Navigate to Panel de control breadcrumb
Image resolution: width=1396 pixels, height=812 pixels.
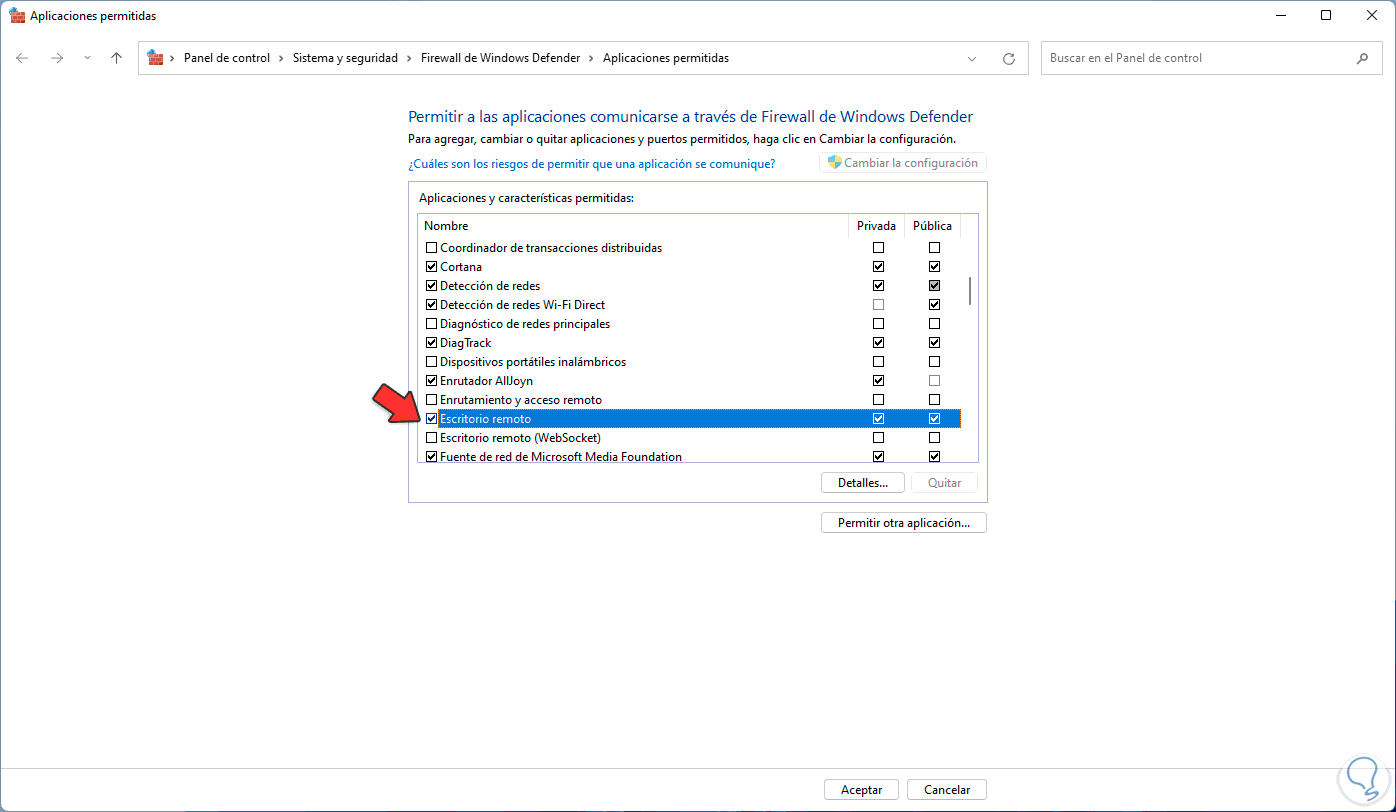pyautogui.click(x=227, y=58)
